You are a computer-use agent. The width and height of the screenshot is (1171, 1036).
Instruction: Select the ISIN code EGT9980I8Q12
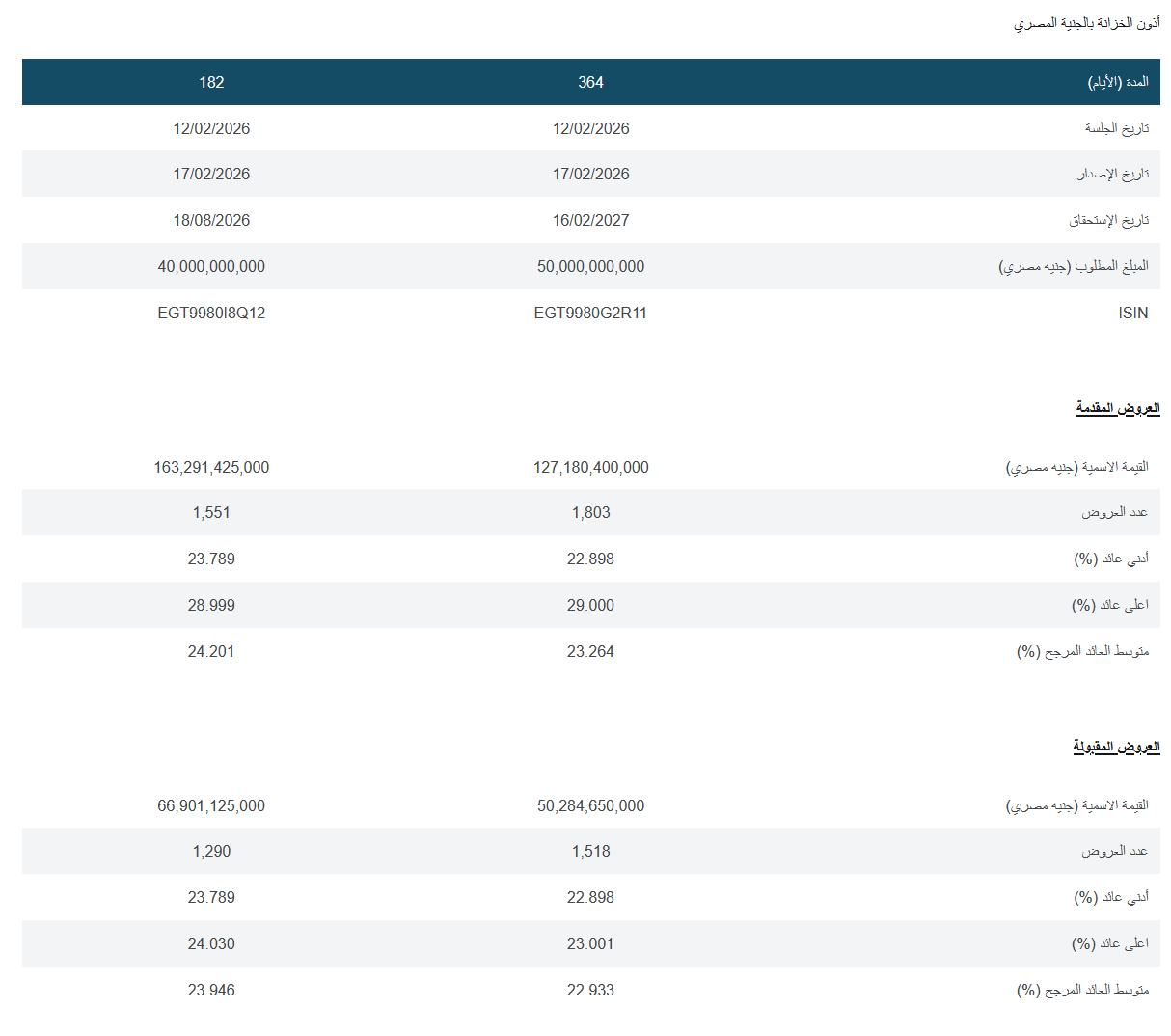211,313
